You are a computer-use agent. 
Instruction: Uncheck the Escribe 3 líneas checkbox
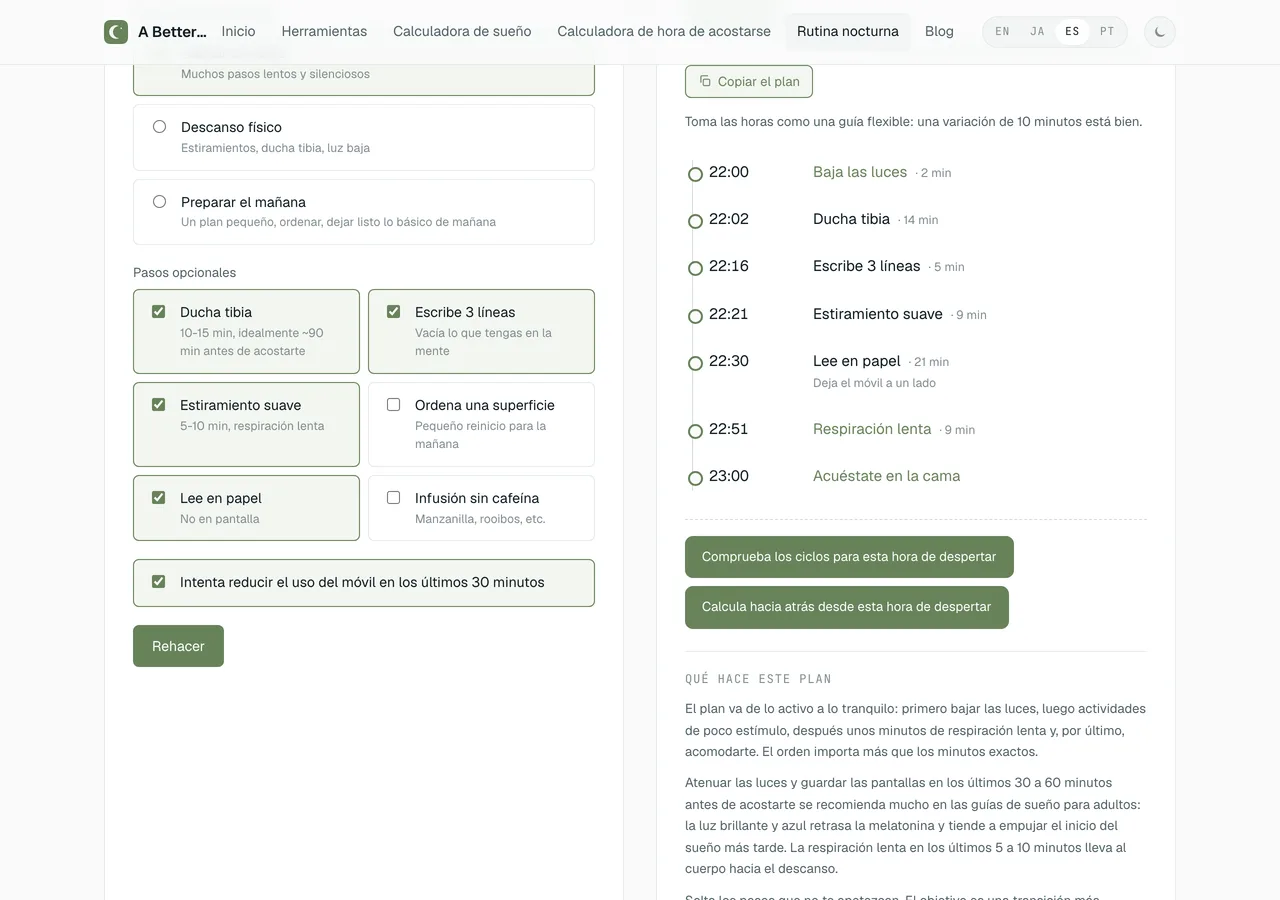393,311
